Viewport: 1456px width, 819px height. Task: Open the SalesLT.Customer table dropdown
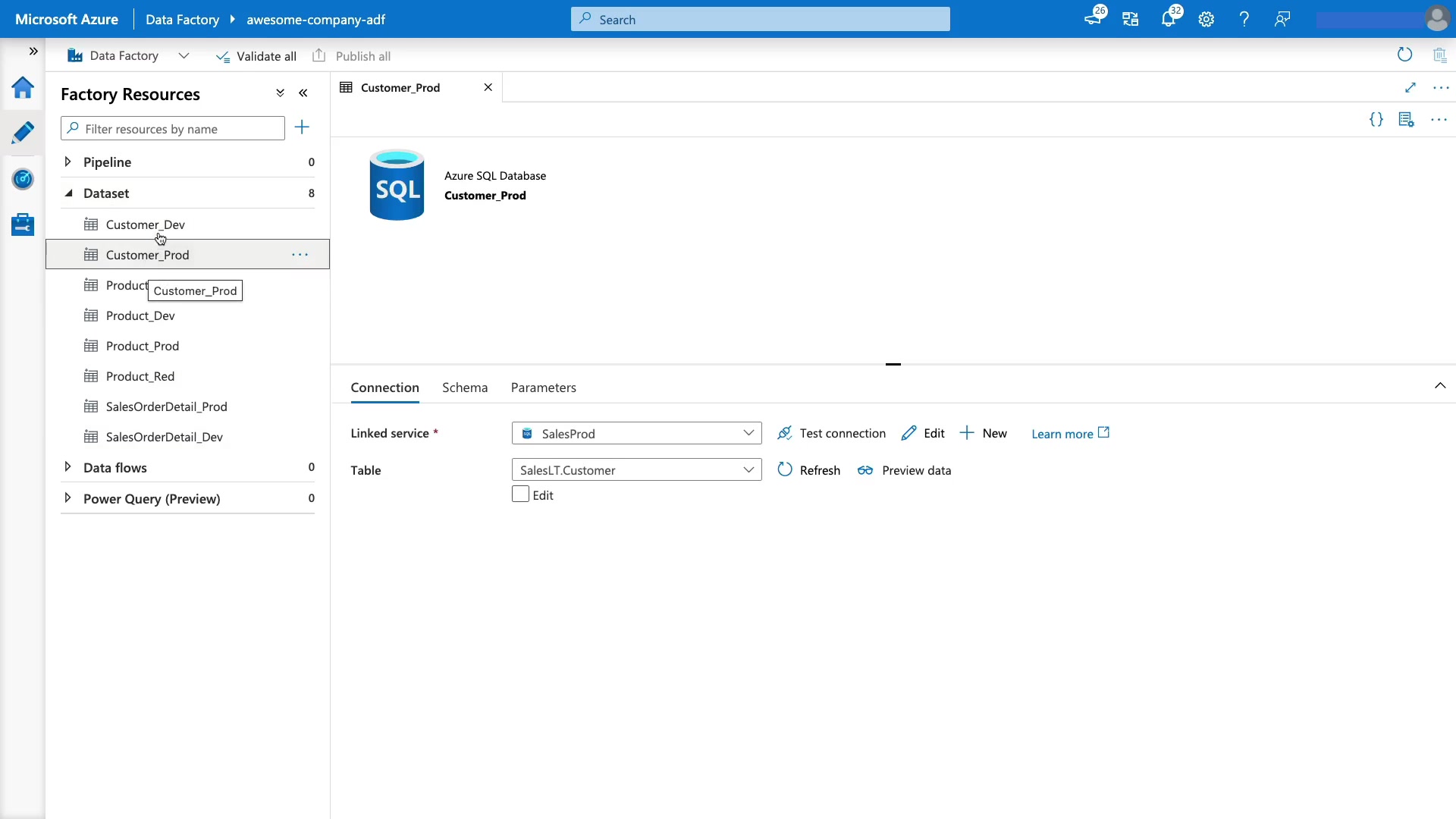(636, 470)
